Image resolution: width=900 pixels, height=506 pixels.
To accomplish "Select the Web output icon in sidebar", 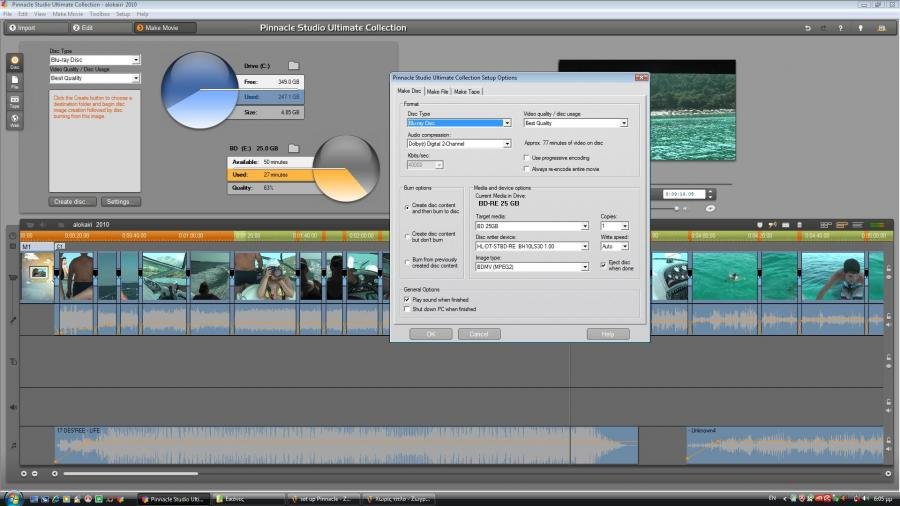I will [x=15, y=120].
